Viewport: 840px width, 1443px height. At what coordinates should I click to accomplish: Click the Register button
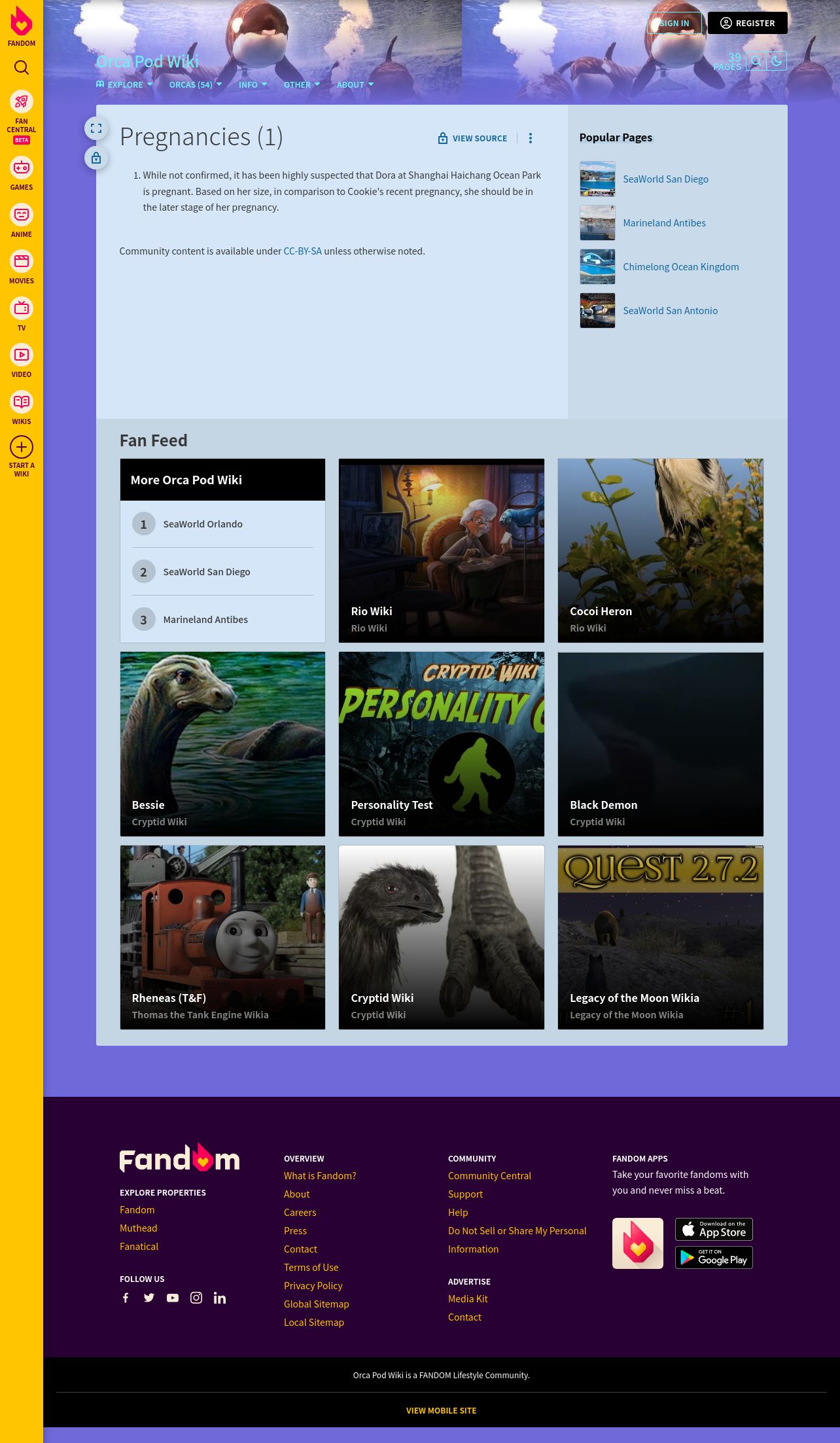tap(748, 23)
